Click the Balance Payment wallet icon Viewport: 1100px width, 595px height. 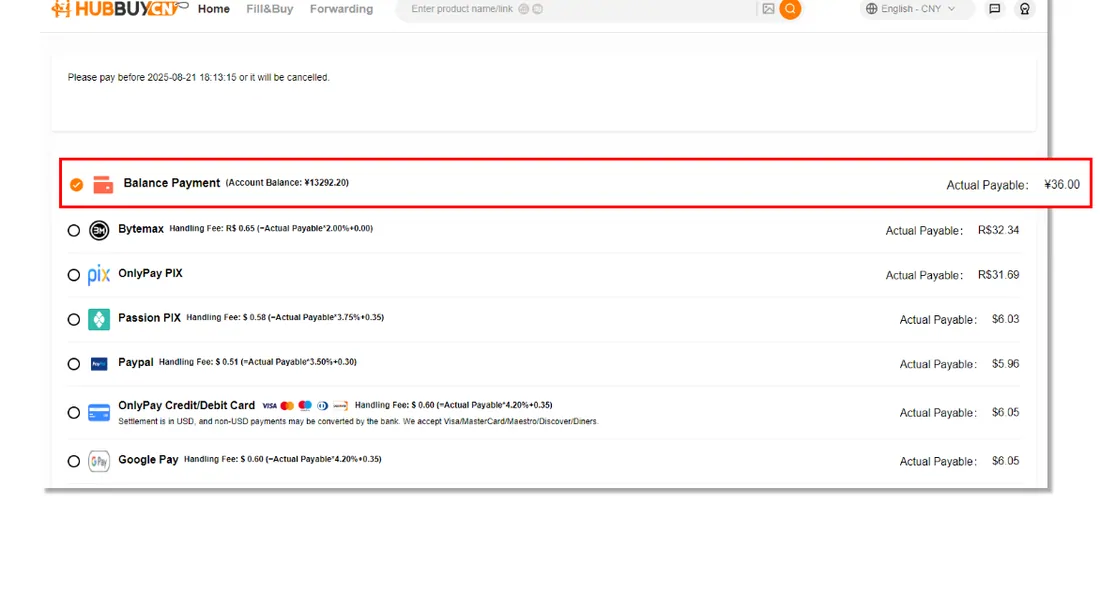(103, 185)
